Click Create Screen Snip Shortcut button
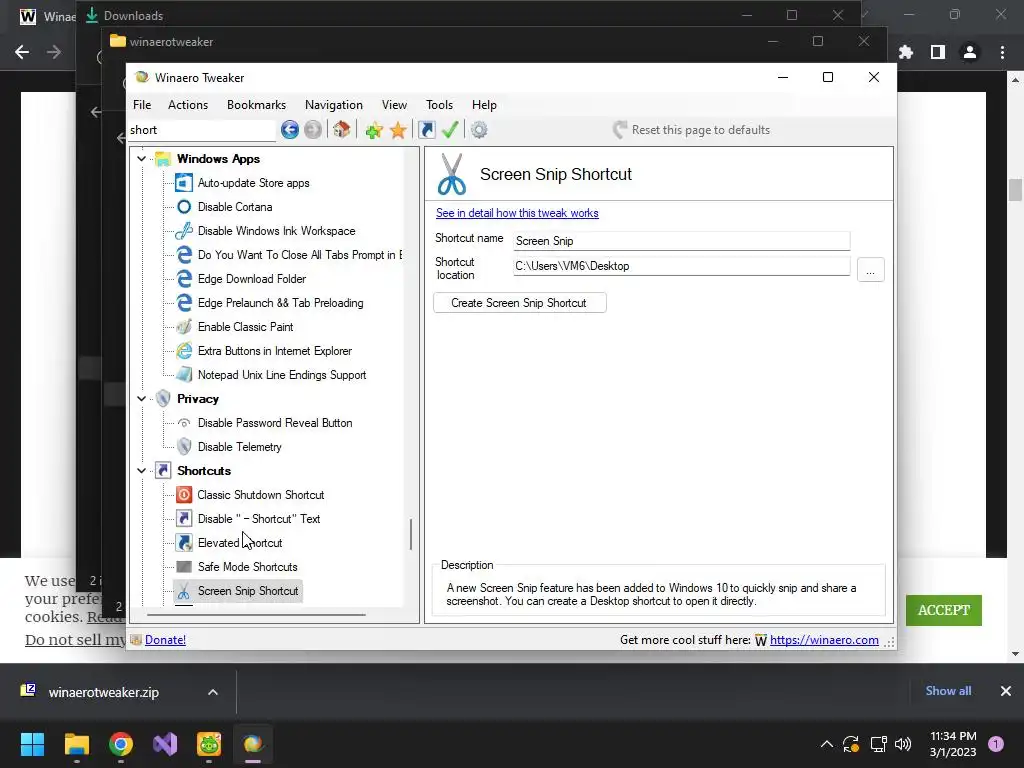Image resolution: width=1024 pixels, height=768 pixels. coord(520,303)
